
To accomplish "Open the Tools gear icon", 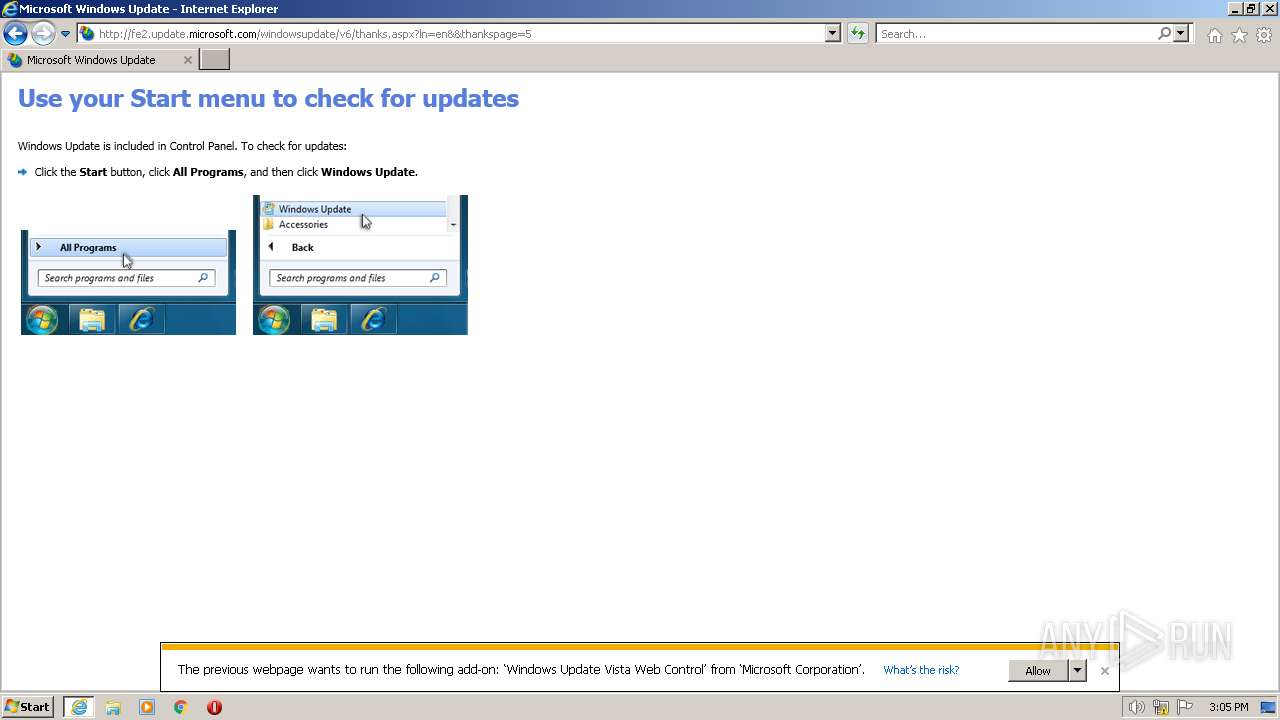I will coord(1264,35).
